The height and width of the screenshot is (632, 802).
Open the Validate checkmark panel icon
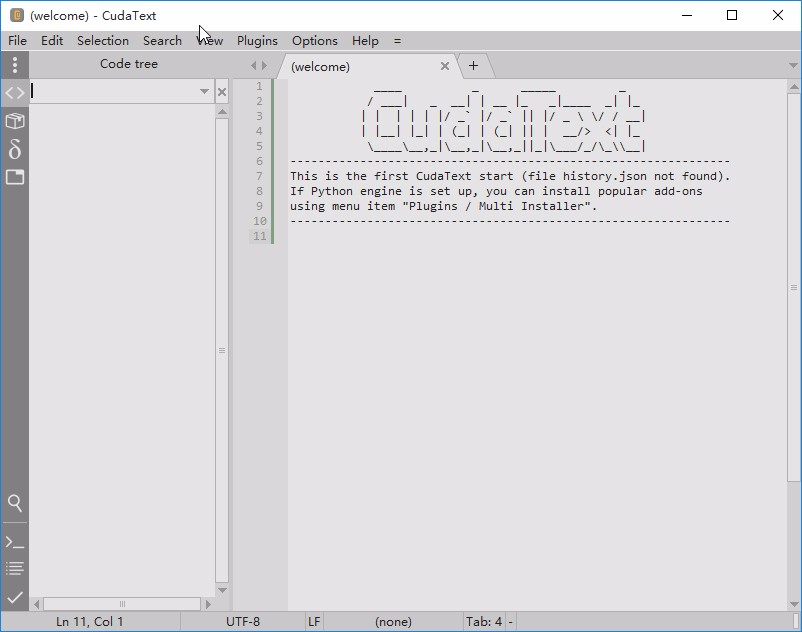(15, 597)
